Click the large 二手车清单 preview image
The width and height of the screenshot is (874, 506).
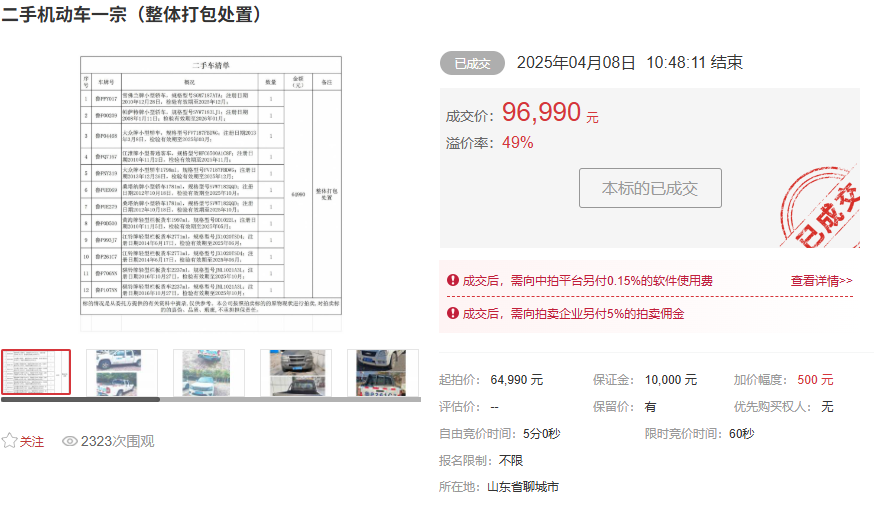[x=211, y=190]
